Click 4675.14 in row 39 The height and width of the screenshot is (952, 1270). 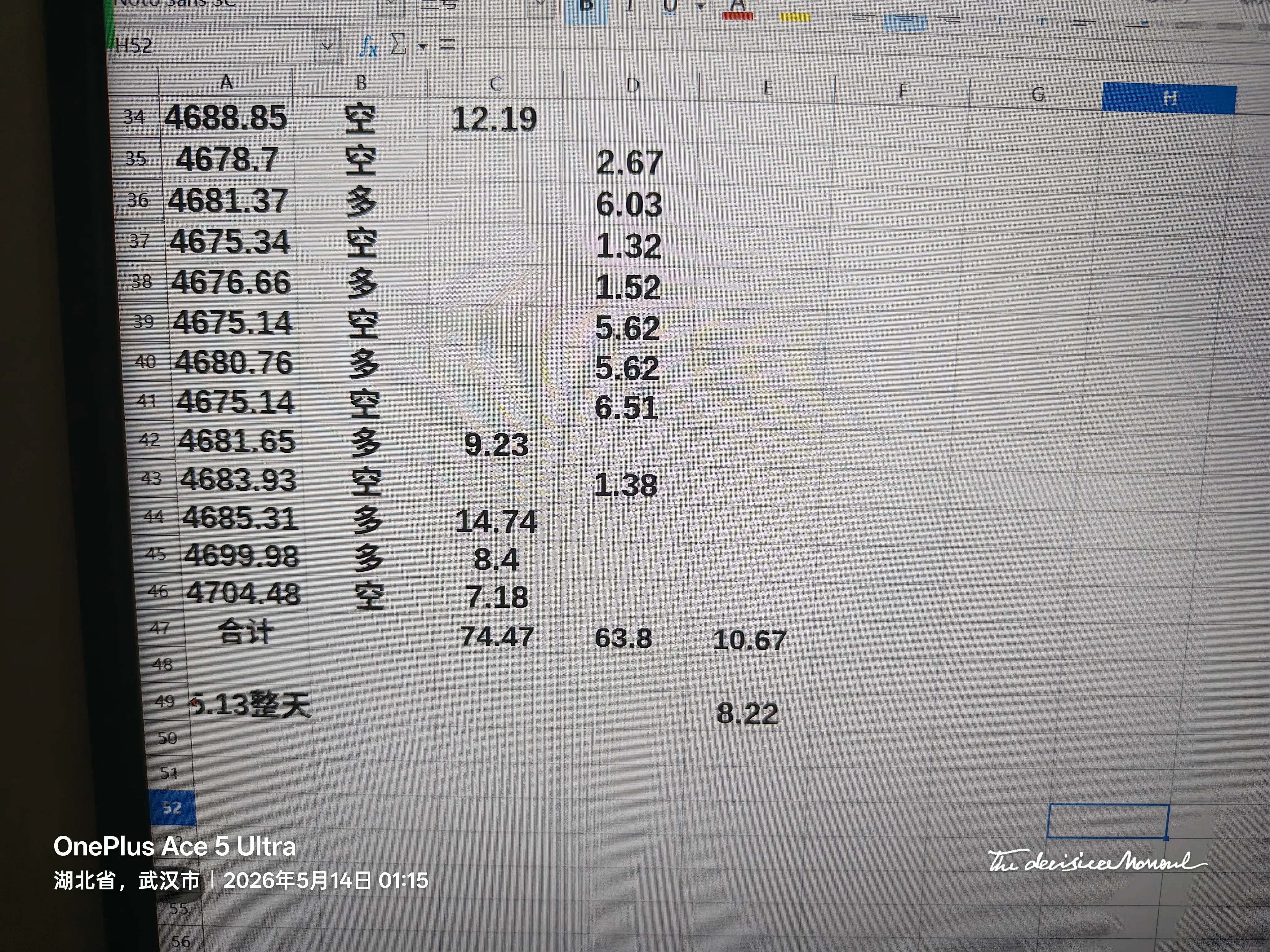click(x=233, y=323)
